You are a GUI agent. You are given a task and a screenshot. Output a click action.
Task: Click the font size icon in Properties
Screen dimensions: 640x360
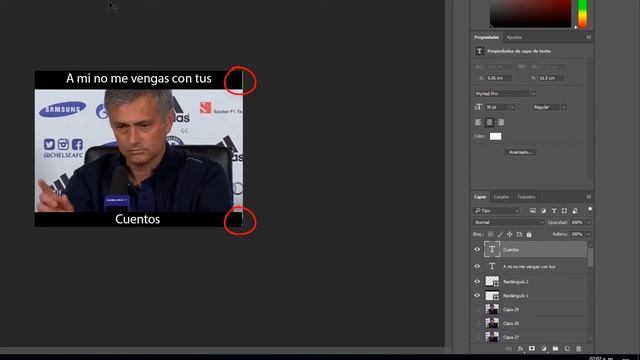pyautogui.click(x=478, y=107)
